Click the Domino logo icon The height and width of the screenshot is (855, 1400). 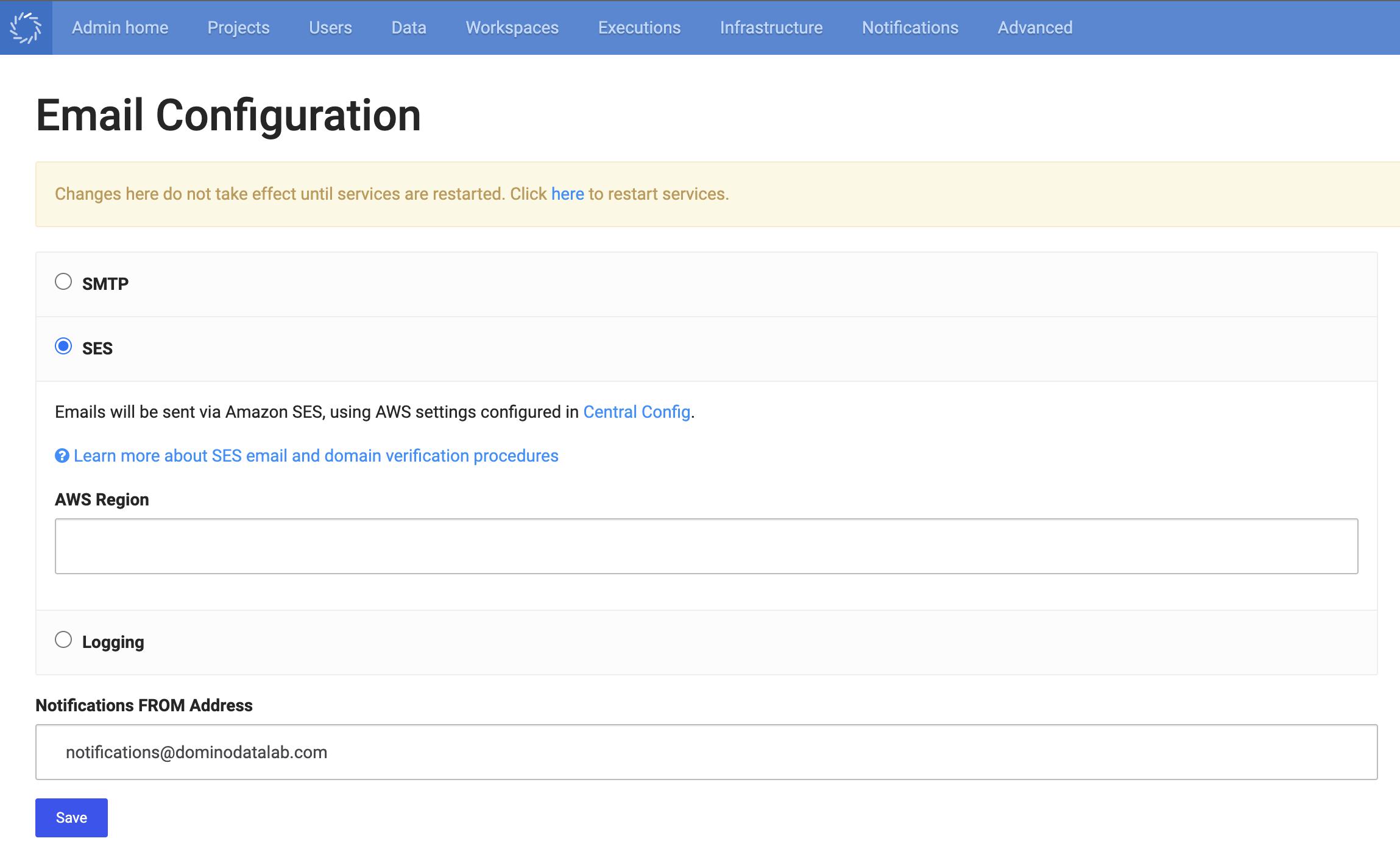click(x=26, y=28)
